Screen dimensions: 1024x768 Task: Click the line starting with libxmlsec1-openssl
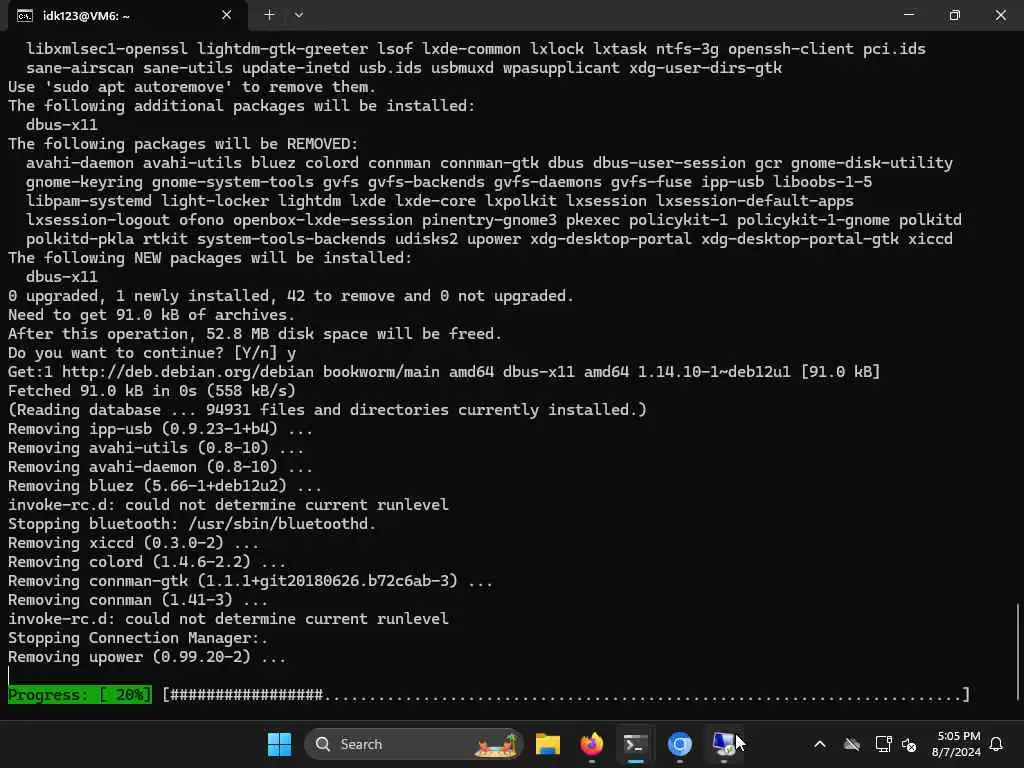click(475, 49)
